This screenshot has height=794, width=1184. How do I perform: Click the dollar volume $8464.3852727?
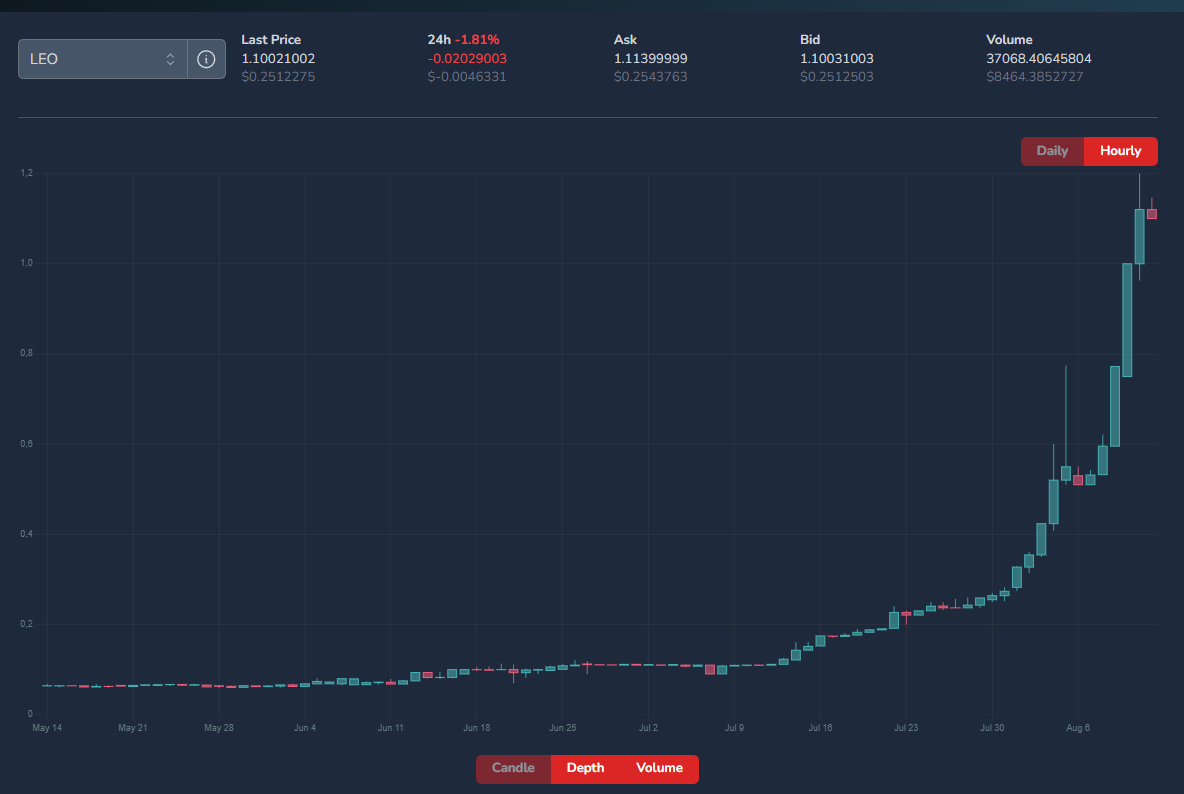coord(1034,76)
